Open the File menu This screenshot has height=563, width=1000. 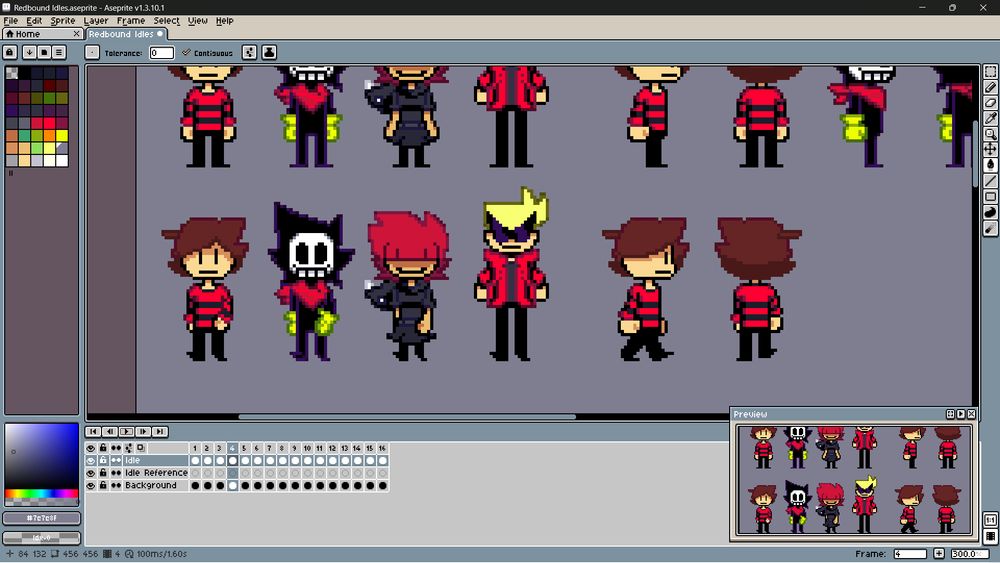coord(11,20)
